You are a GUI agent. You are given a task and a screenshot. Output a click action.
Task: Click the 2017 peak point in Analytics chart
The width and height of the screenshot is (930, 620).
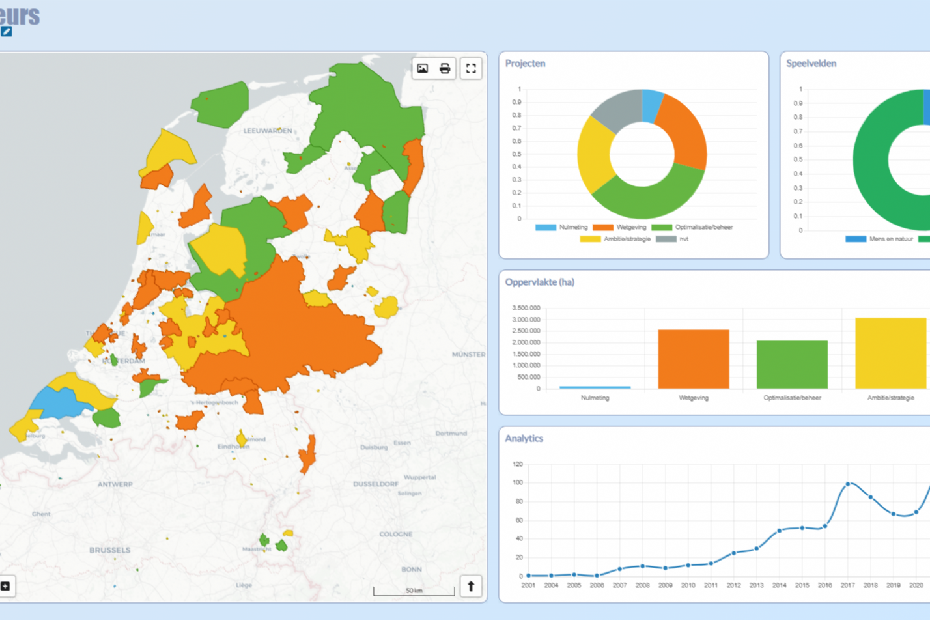848,484
